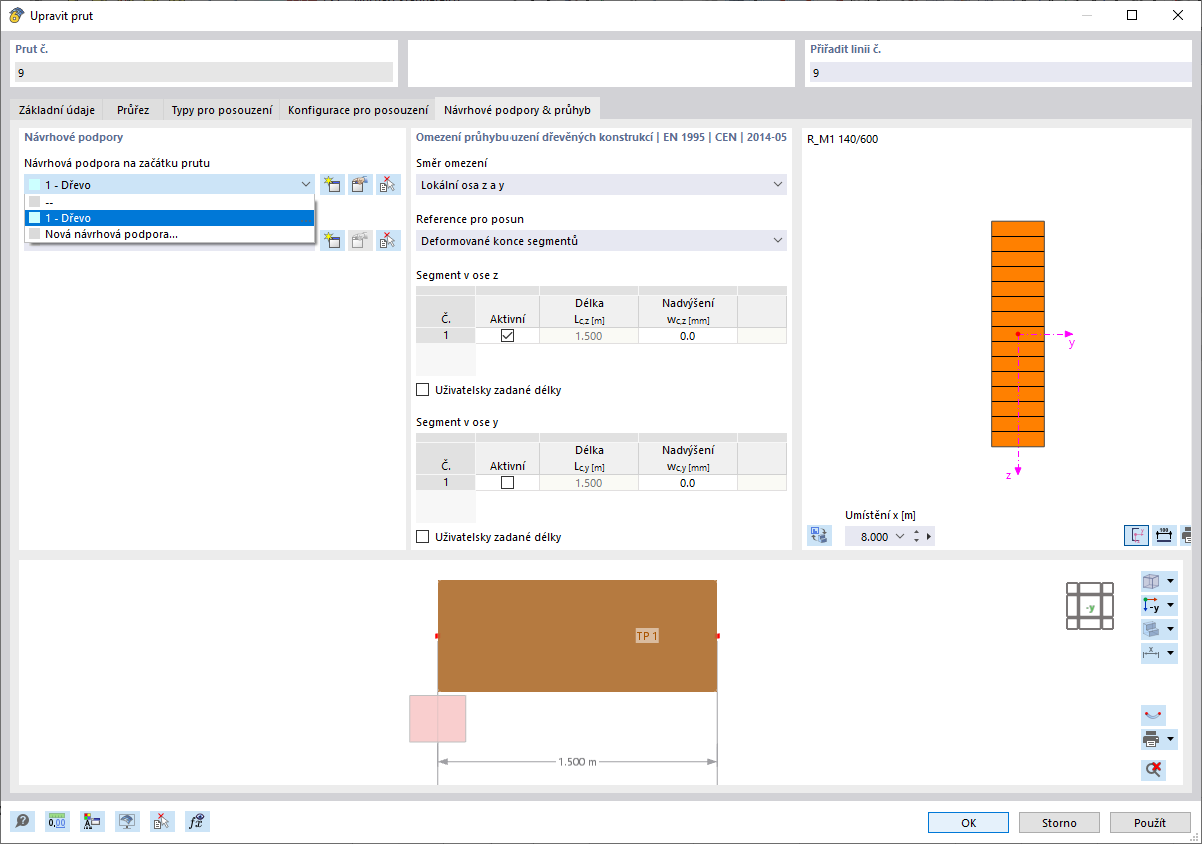
Task: Open units and decimal places icon
Action: (57, 822)
